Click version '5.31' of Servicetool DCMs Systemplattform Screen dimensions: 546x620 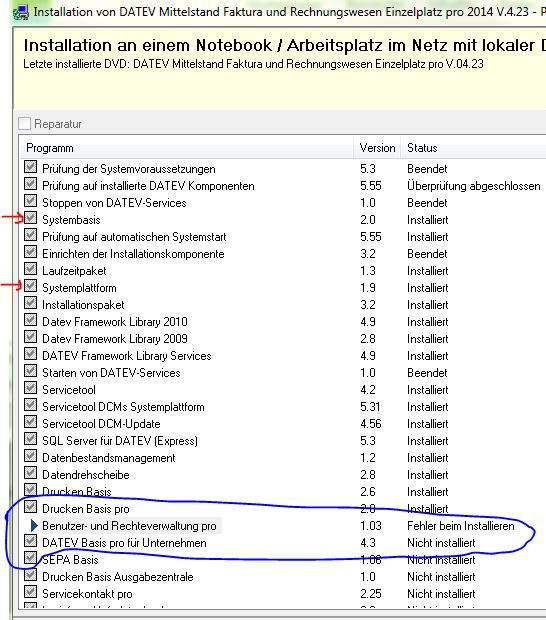370,407
